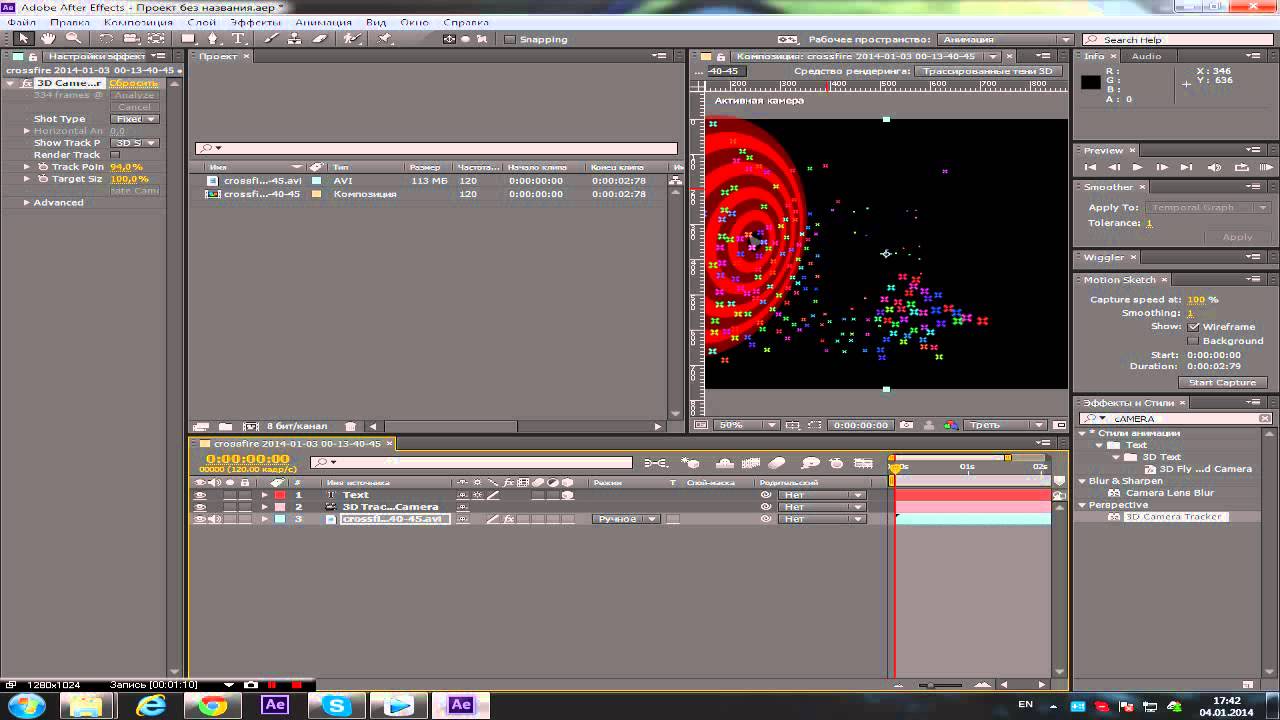1280x720 pixels.
Task: Click Play in the Preview panel
Action: [1139, 167]
